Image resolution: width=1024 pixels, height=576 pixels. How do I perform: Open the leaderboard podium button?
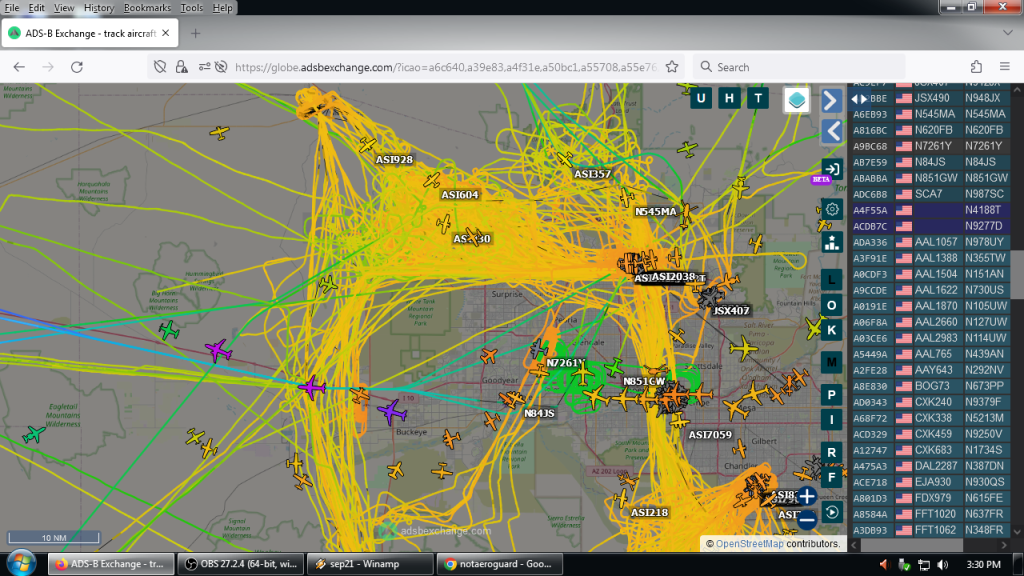pos(831,242)
